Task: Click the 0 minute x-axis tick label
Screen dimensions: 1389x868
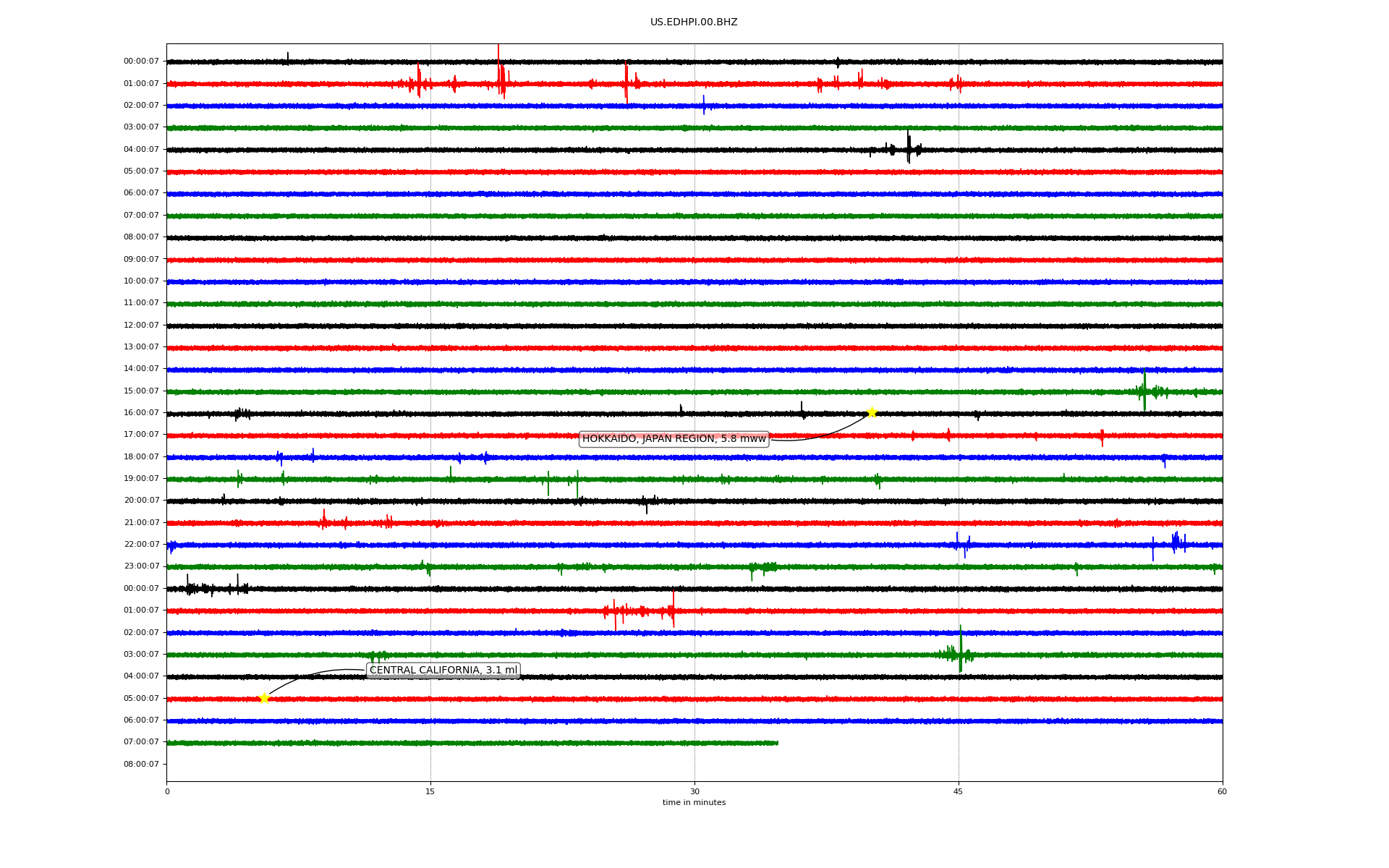Action: (167, 791)
